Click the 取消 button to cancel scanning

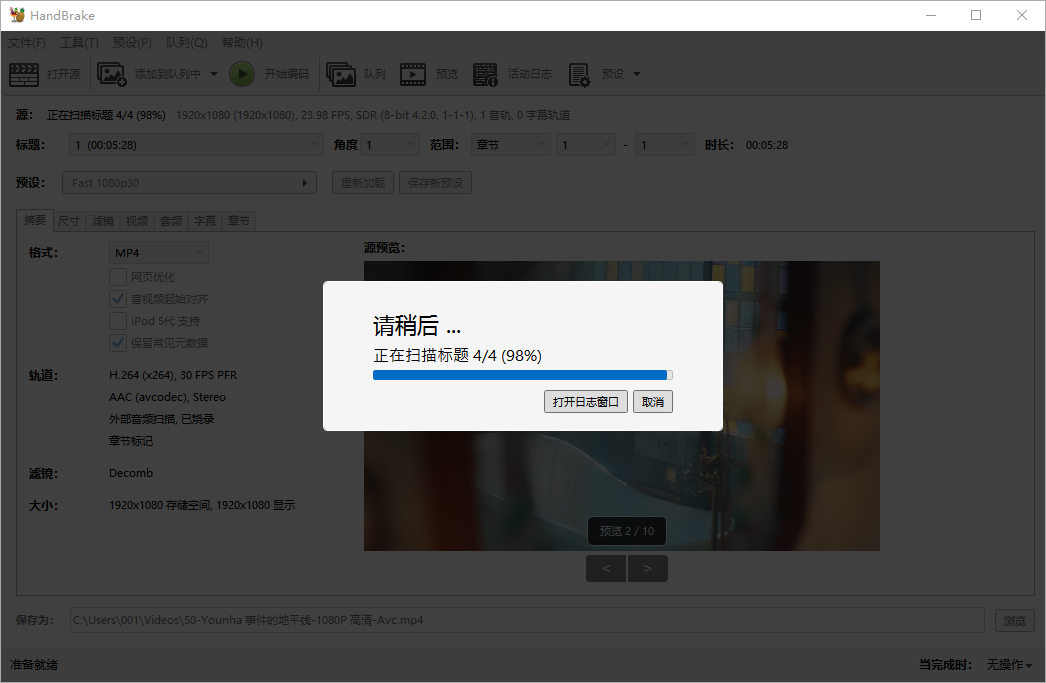click(x=653, y=402)
